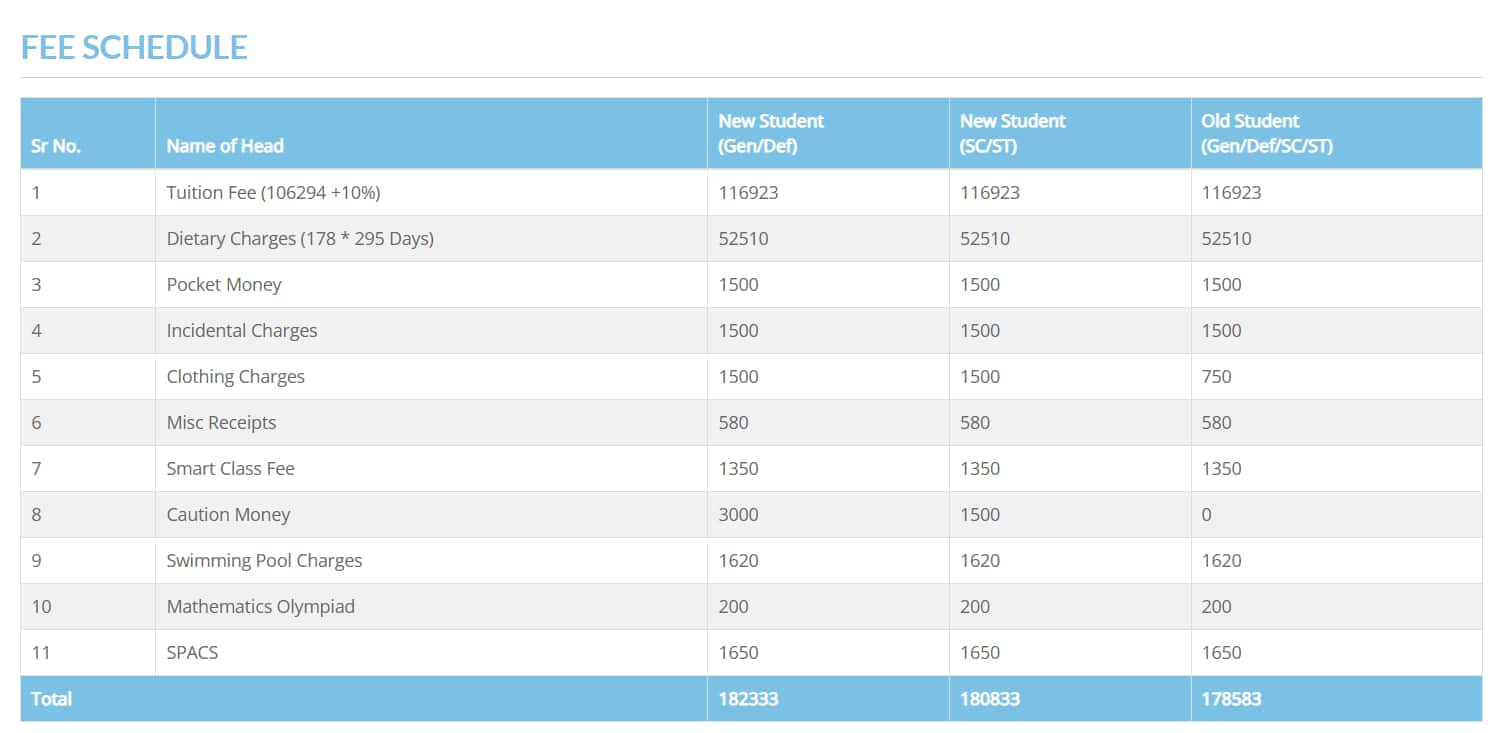Image resolution: width=1500 pixels, height=733 pixels.
Task: Click the 182333 total for Gen/Def new students
Action: coord(748,699)
